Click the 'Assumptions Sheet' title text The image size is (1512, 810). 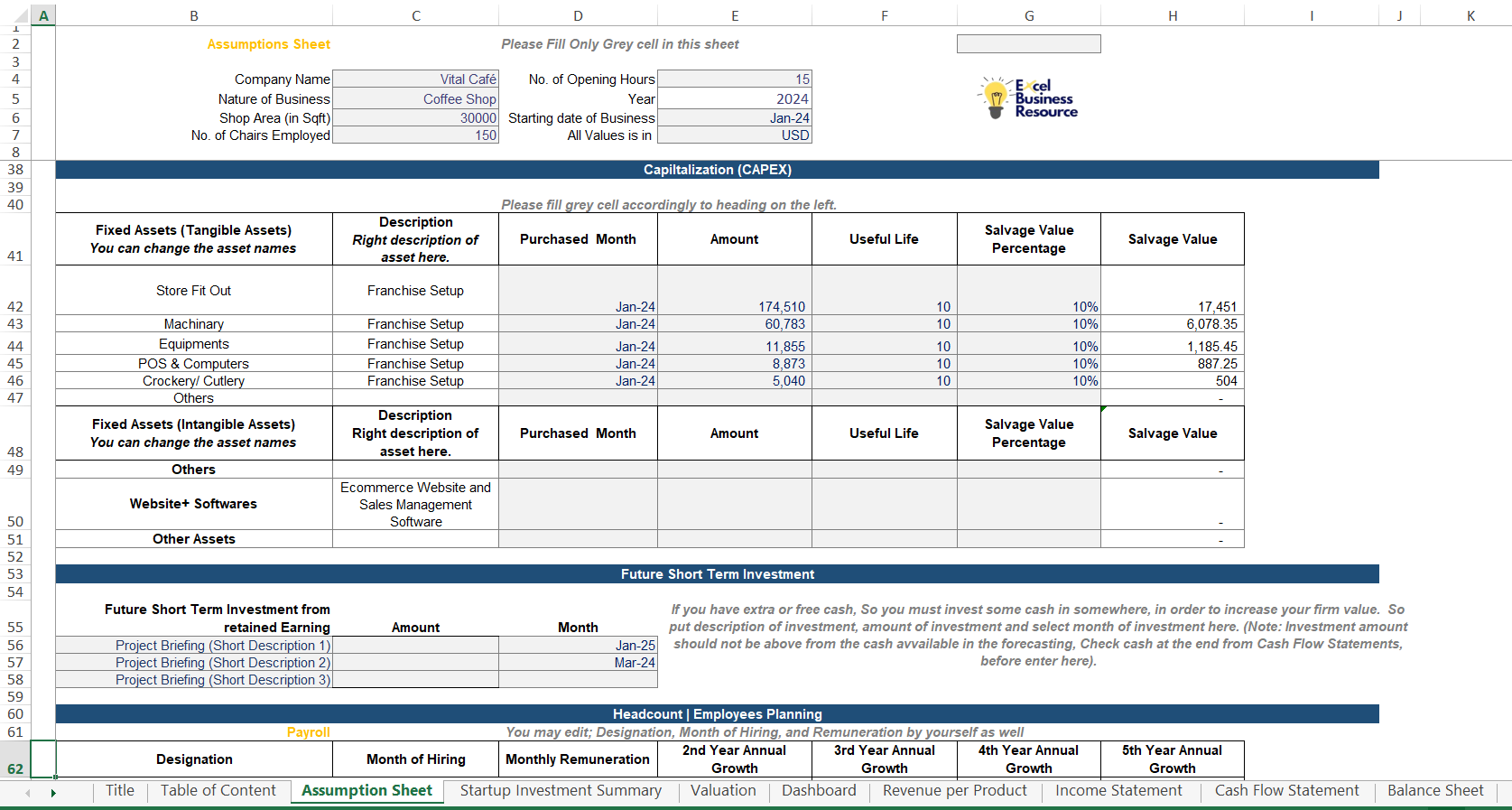click(269, 44)
